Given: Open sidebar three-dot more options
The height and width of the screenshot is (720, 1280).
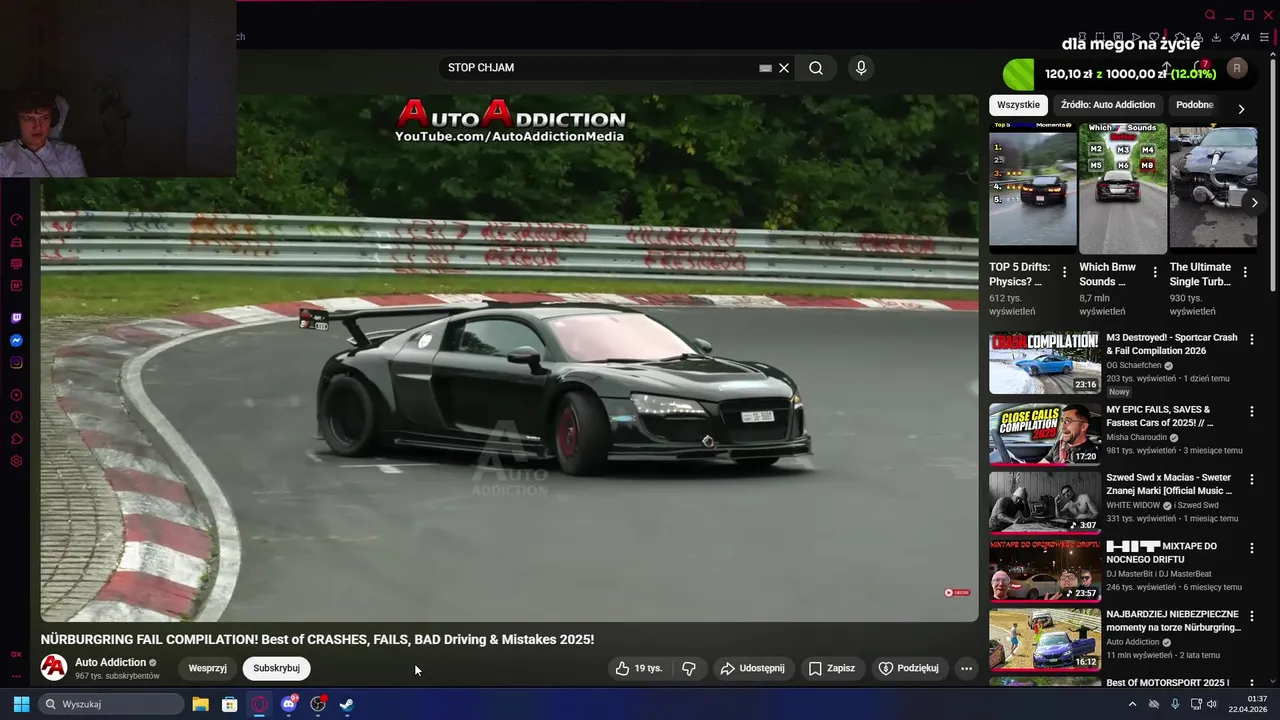Looking at the screenshot, I should click(x=16, y=676).
